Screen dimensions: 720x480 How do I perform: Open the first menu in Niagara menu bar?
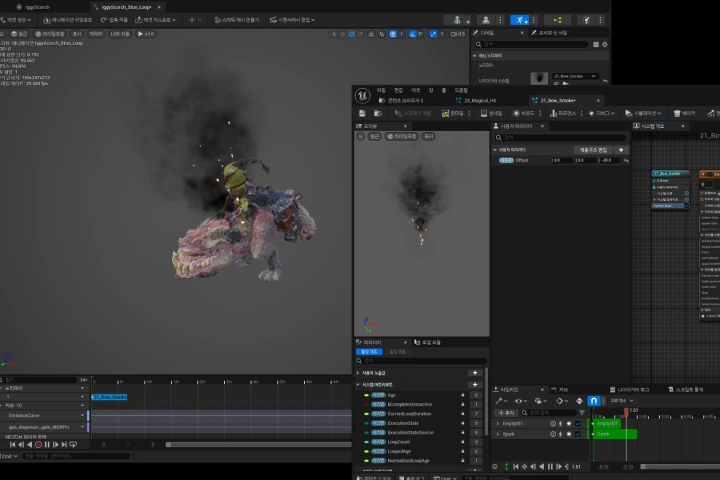point(381,90)
